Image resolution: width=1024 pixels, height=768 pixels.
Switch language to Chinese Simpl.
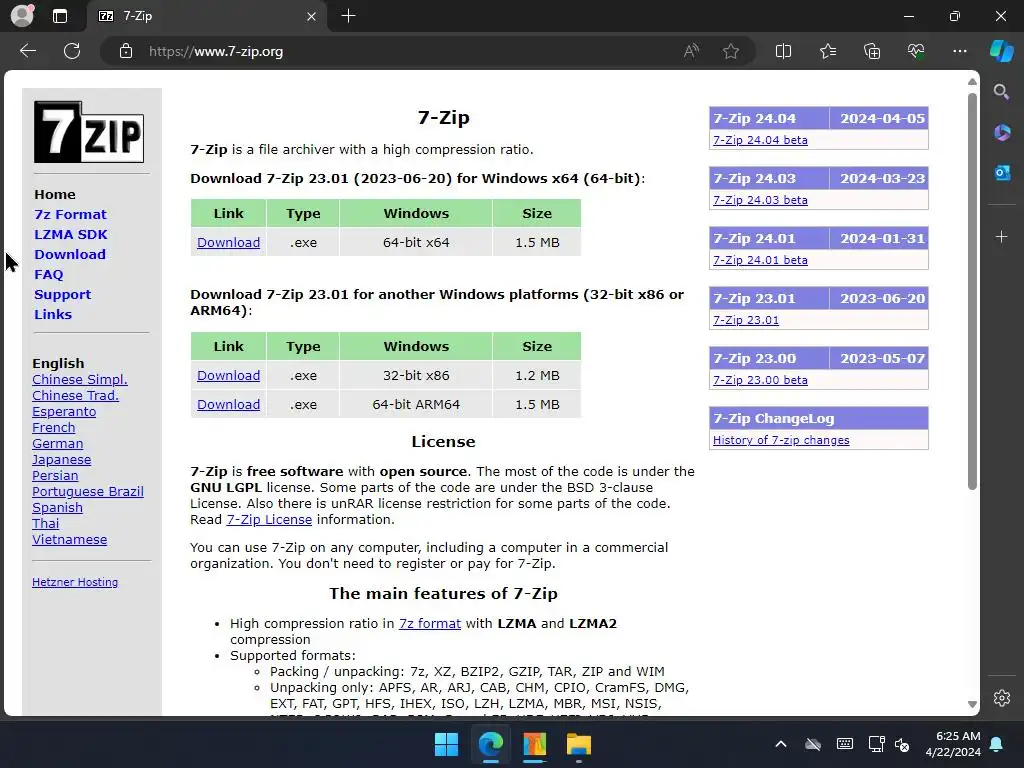point(80,379)
